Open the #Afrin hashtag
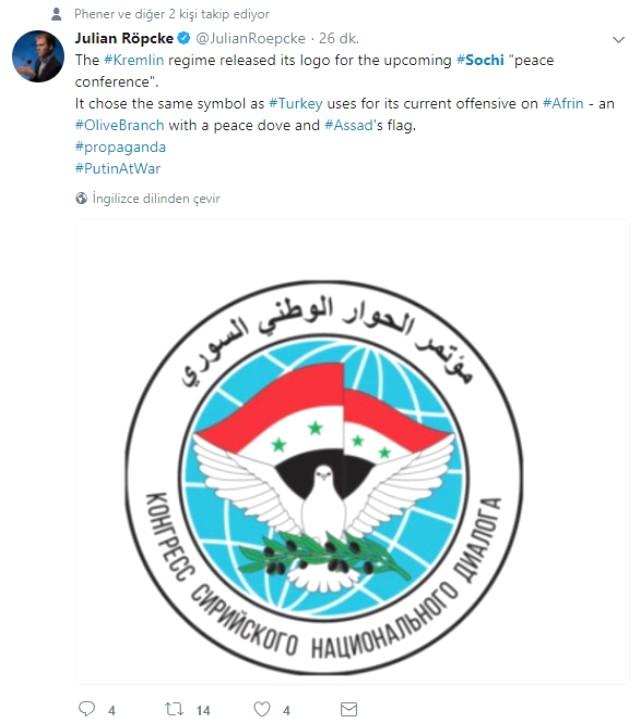 pyautogui.click(x=563, y=104)
